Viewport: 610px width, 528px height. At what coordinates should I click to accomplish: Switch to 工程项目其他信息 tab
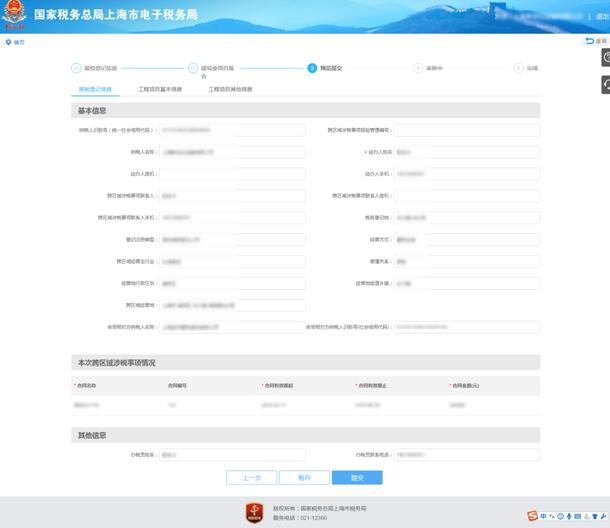coord(230,89)
